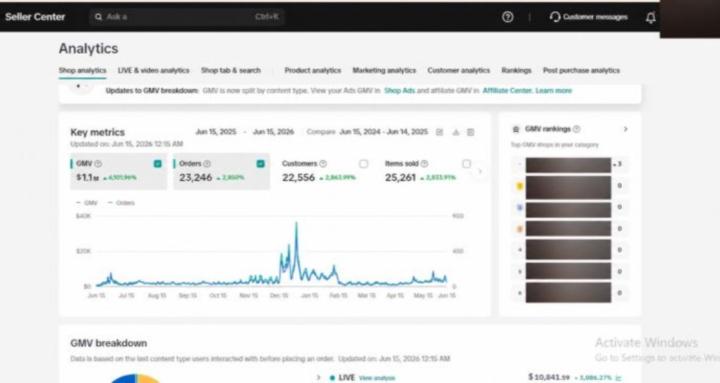Uncheck the GMV metric checkbox
This screenshot has width=720, height=383.
tap(158, 163)
